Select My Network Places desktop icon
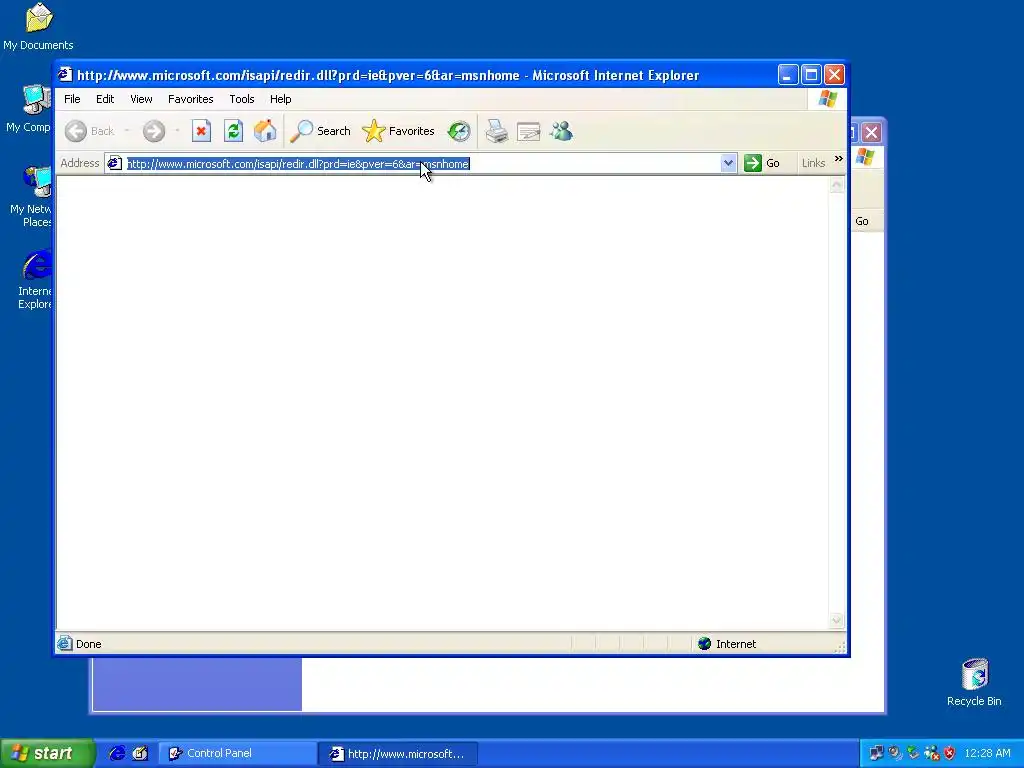Viewport: 1024px width, 768px height. [30, 196]
